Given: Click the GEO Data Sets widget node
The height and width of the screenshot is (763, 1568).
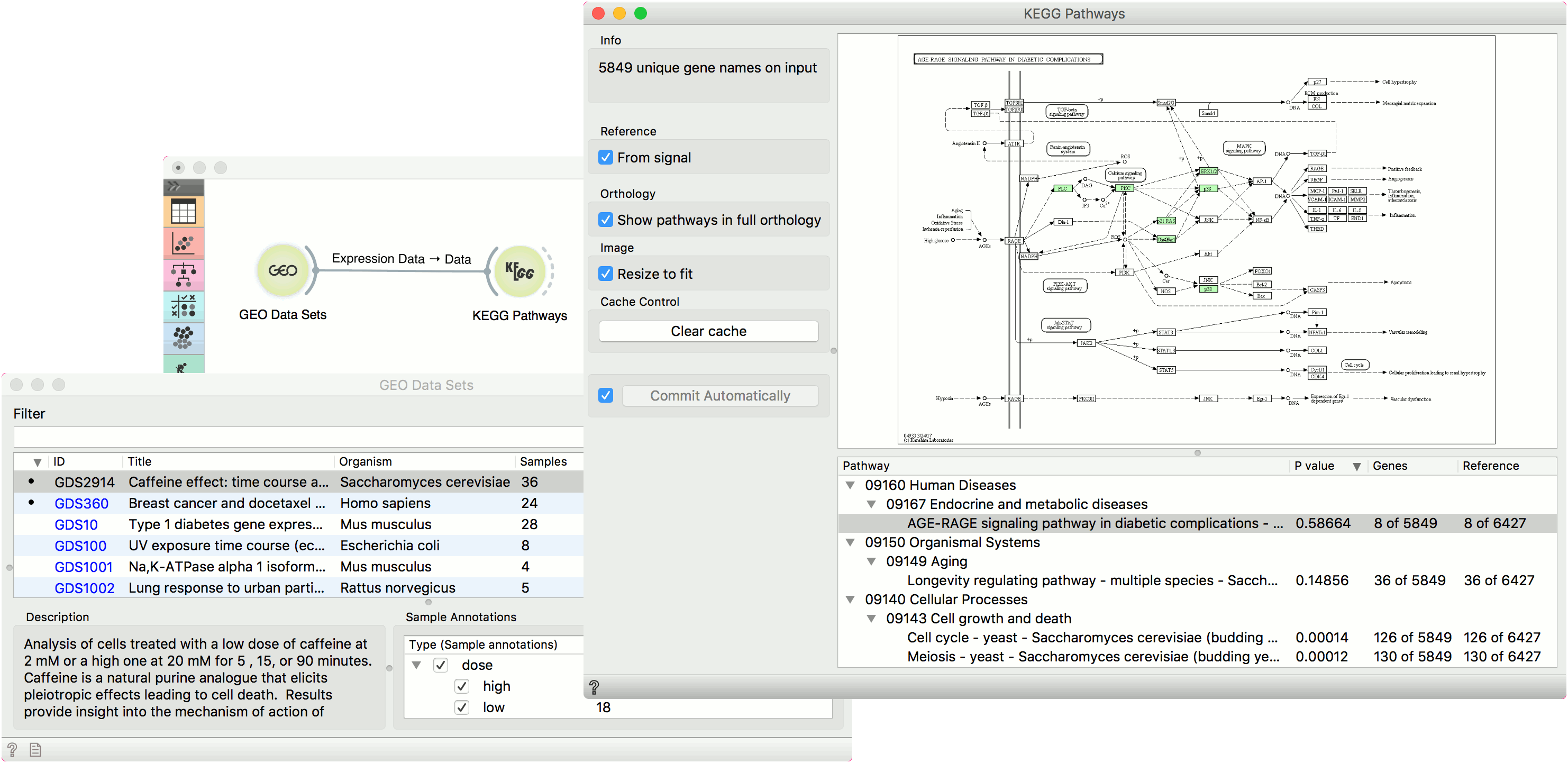Looking at the screenshot, I should point(282,270).
